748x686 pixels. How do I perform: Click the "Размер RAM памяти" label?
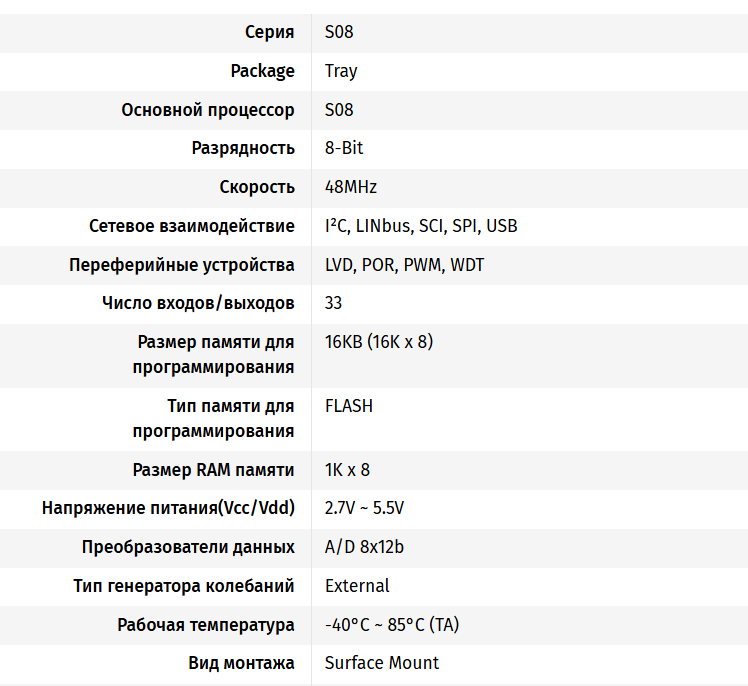pyautogui.click(x=213, y=470)
